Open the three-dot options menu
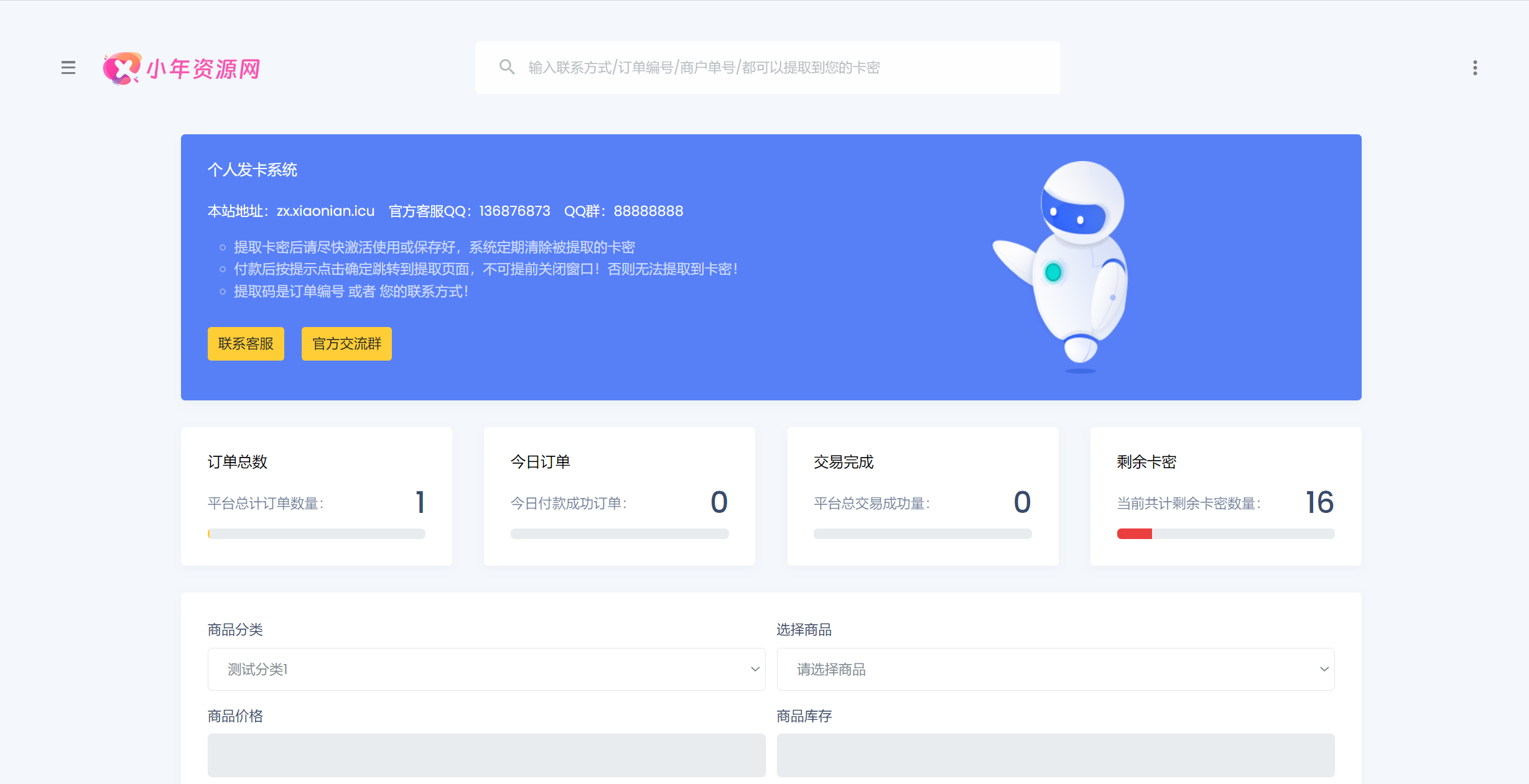The height and width of the screenshot is (784, 1529). point(1474,68)
